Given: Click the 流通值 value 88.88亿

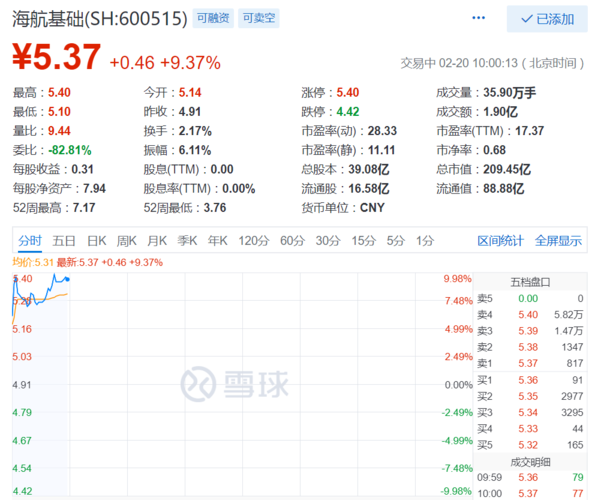Looking at the screenshot, I should click(504, 189).
